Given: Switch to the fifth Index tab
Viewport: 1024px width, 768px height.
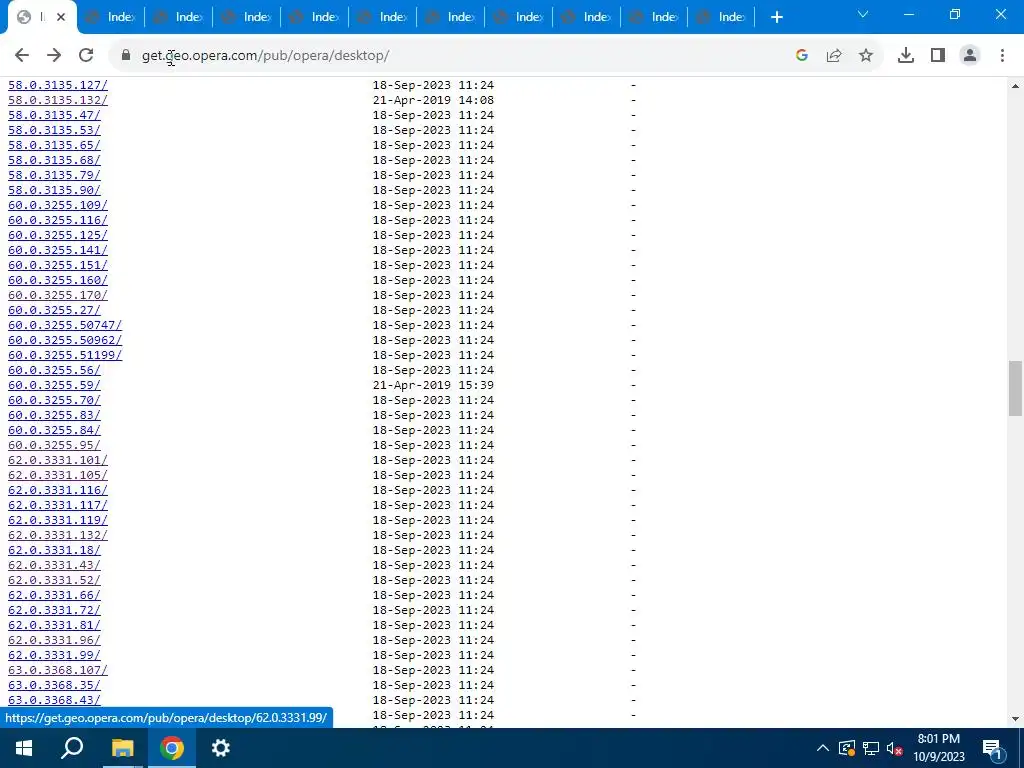Looking at the screenshot, I should coord(314,18).
